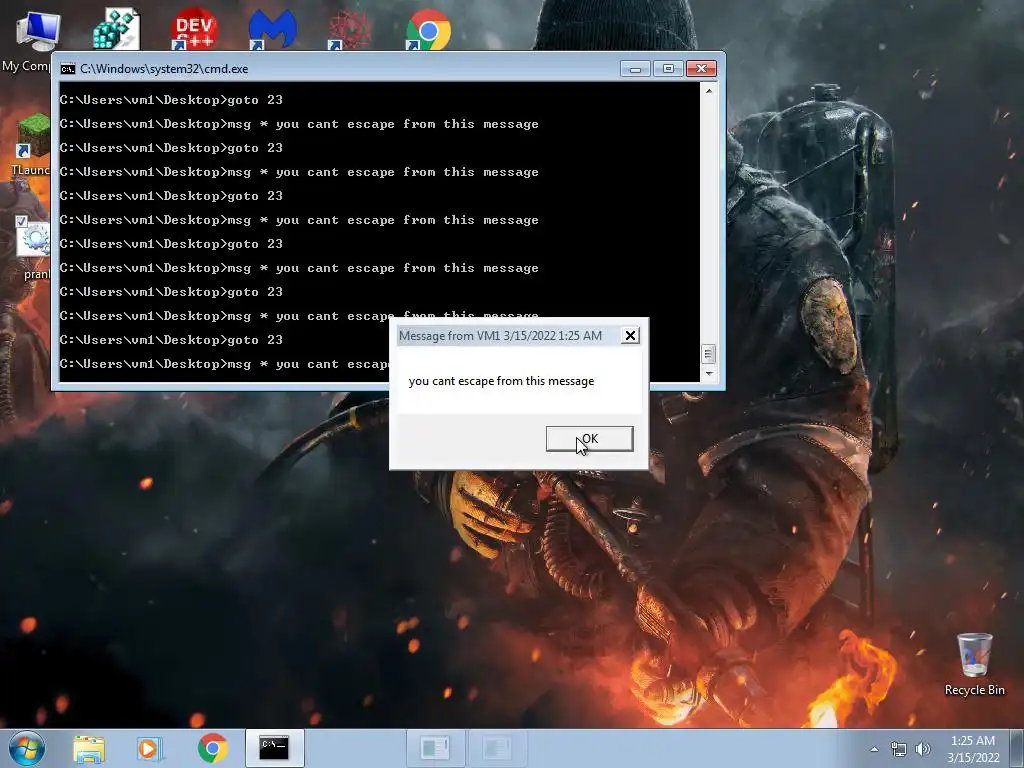Maximize the cmd.exe window
1024x768 pixels.
pyautogui.click(x=668, y=69)
